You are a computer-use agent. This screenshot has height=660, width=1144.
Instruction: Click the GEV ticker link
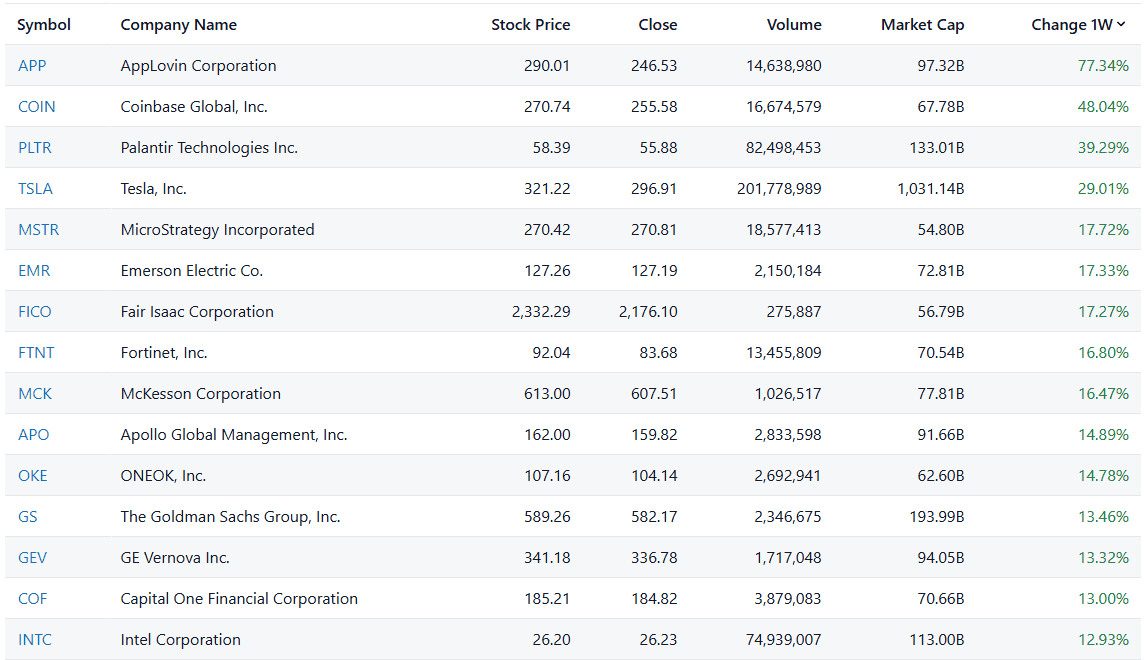coord(33,558)
